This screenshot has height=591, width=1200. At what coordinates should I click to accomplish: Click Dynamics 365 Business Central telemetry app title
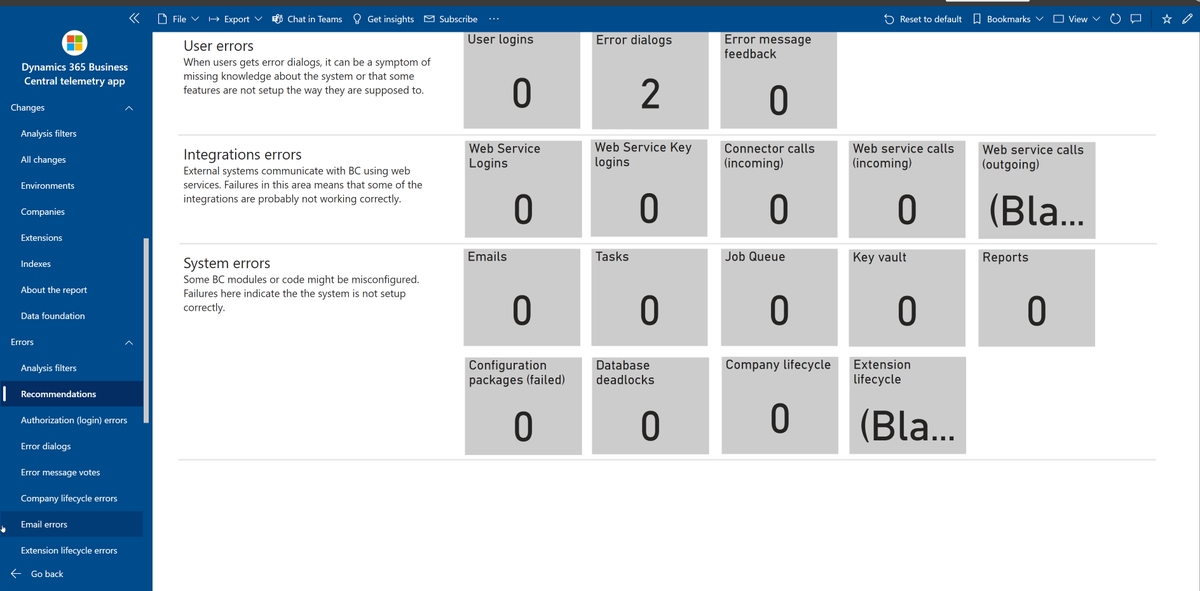75,74
